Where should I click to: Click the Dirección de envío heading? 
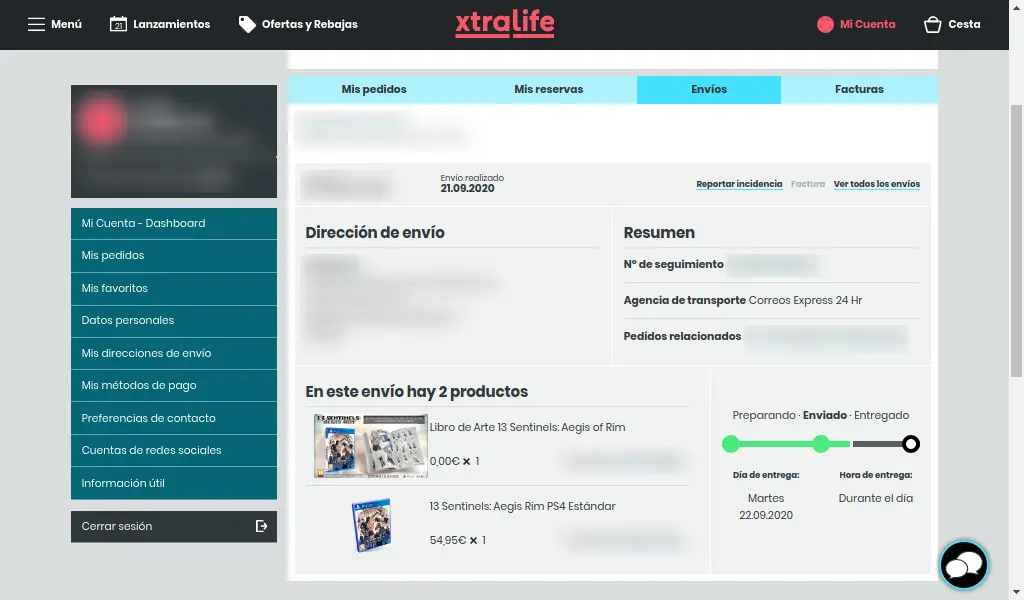[x=375, y=232]
